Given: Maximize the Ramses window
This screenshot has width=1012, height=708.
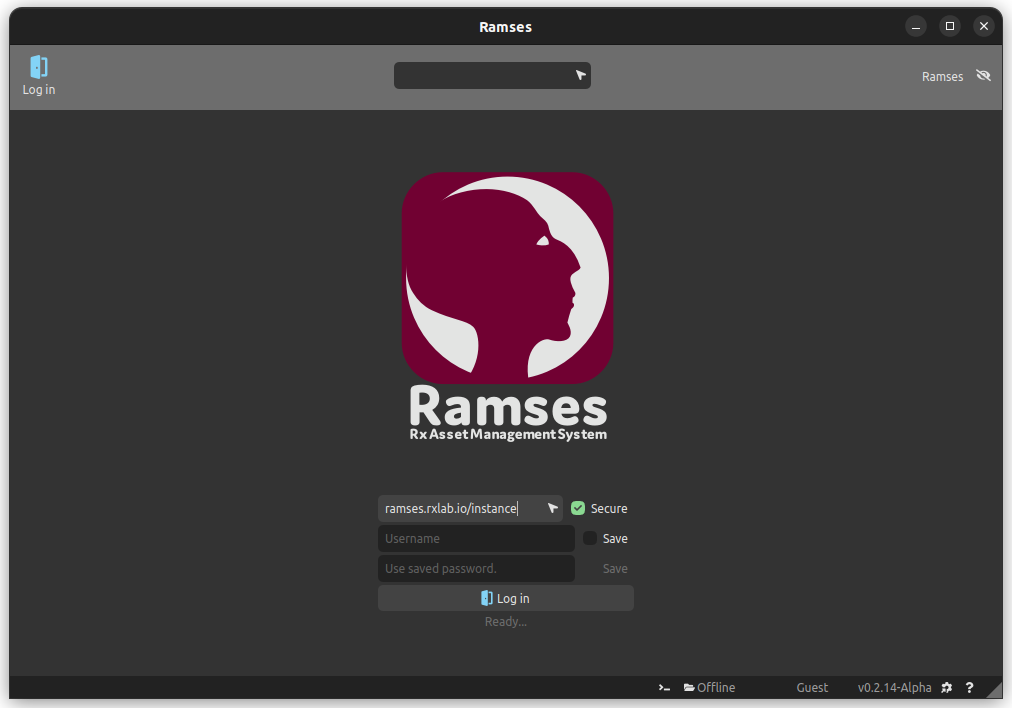Looking at the screenshot, I should pyautogui.click(x=950, y=26).
